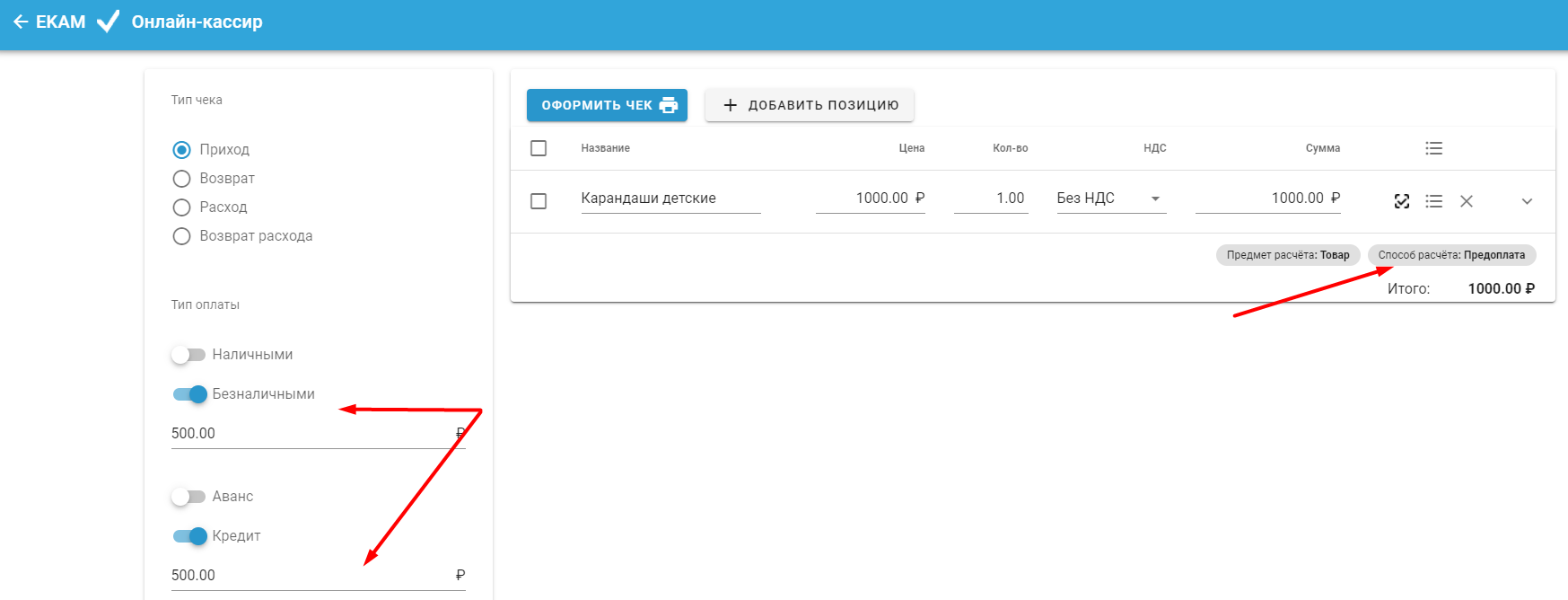The width and height of the screenshot is (1568, 600).
Task: Turn on the Аванс toggle
Action: (188, 497)
